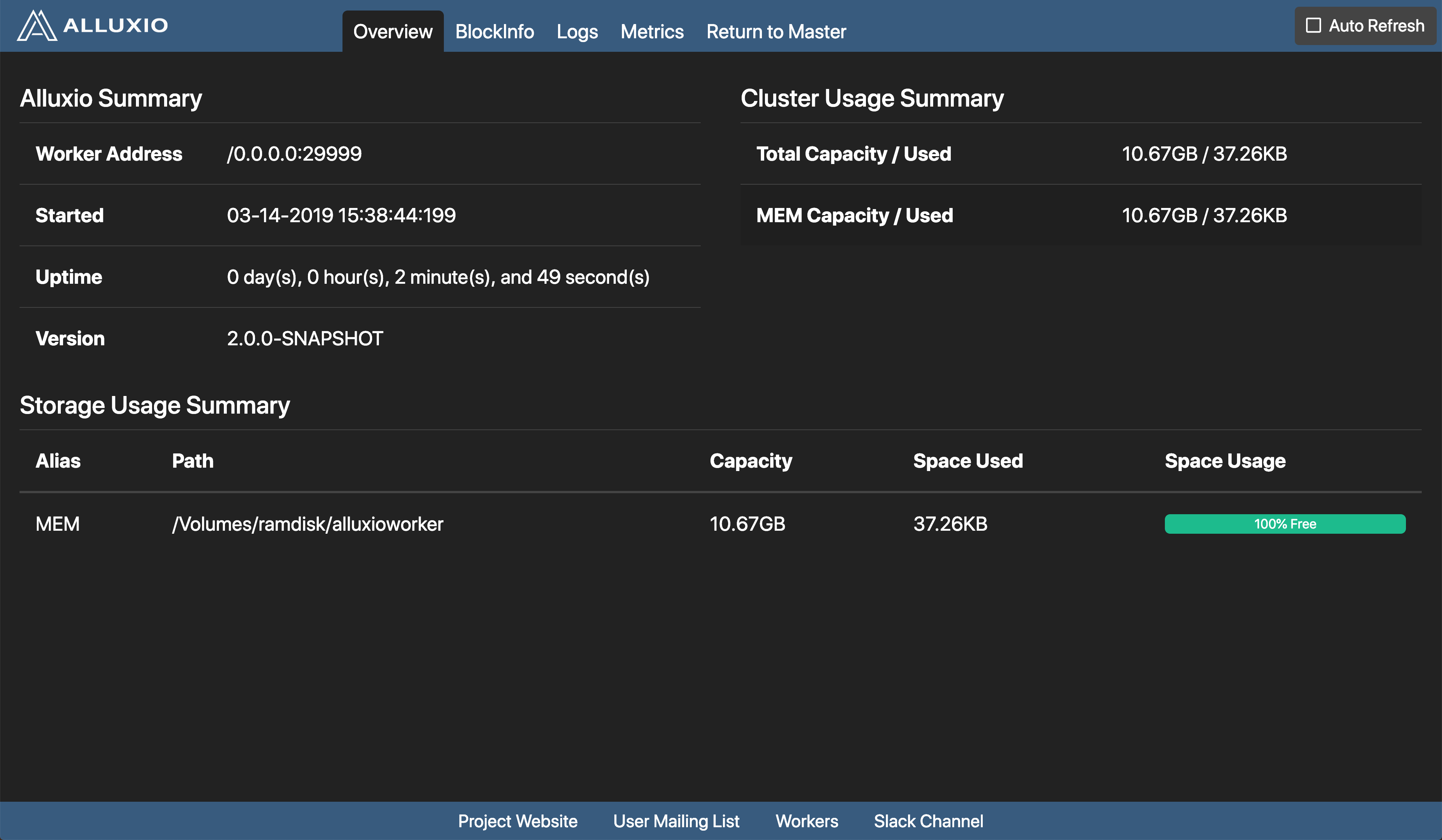
Task: Open the Metrics tab
Action: coord(652,32)
